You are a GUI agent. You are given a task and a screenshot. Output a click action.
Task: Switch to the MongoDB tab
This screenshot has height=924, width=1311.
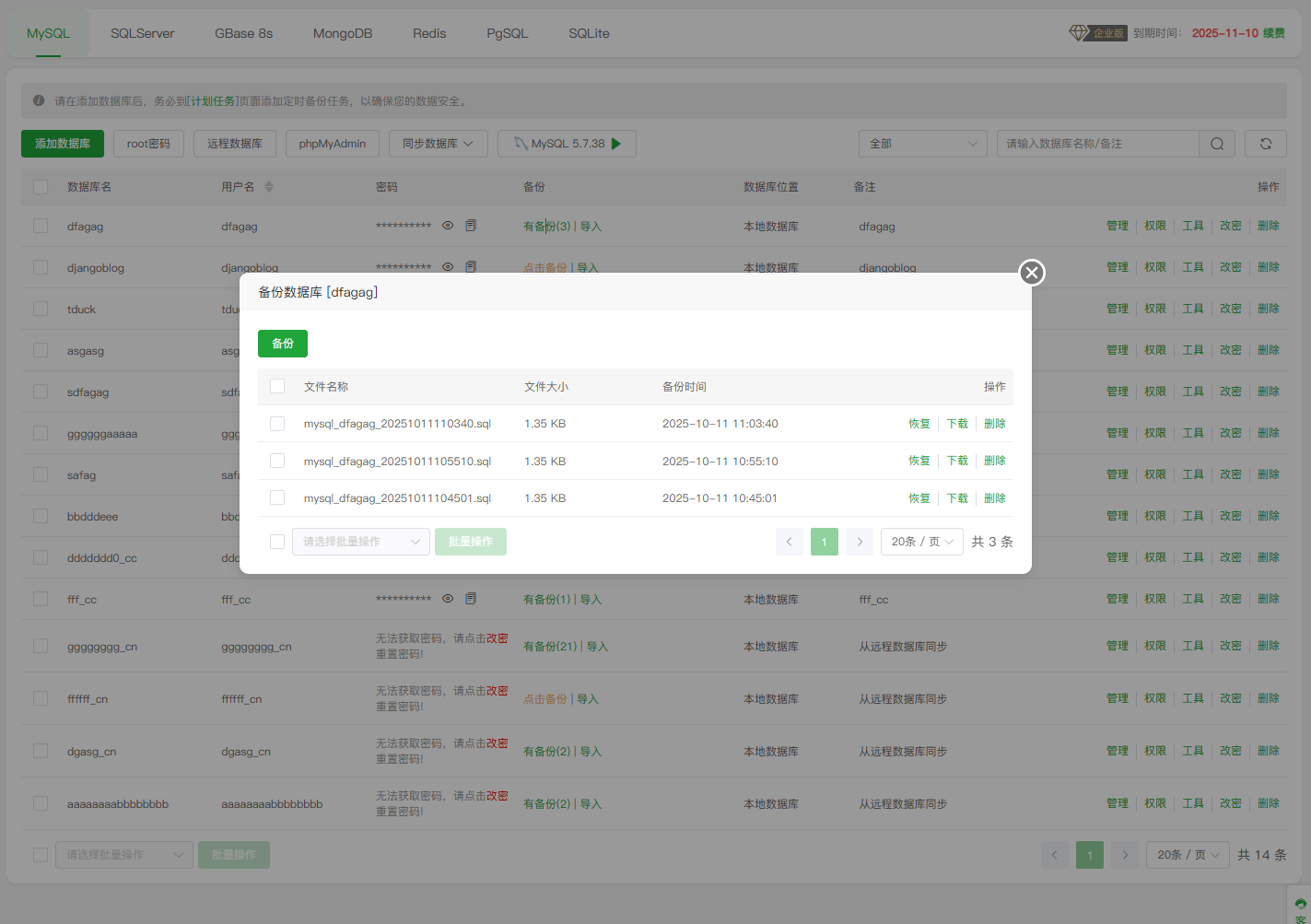[x=343, y=33]
